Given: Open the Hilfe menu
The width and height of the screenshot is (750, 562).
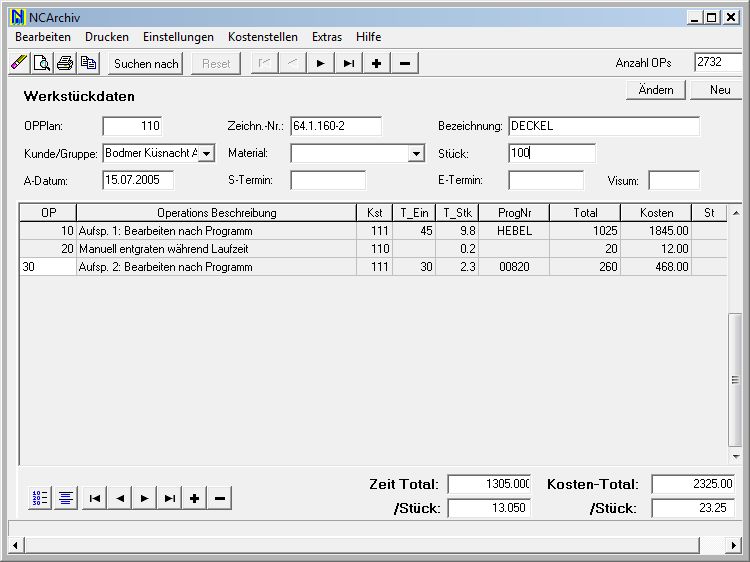Looking at the screenshot, I should 368,37.
